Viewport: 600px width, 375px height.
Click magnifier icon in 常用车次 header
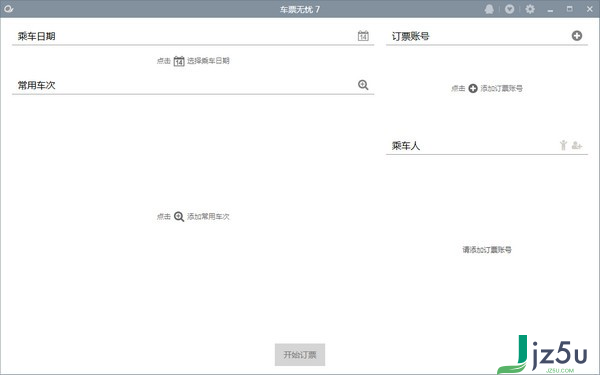pos(363,85)
